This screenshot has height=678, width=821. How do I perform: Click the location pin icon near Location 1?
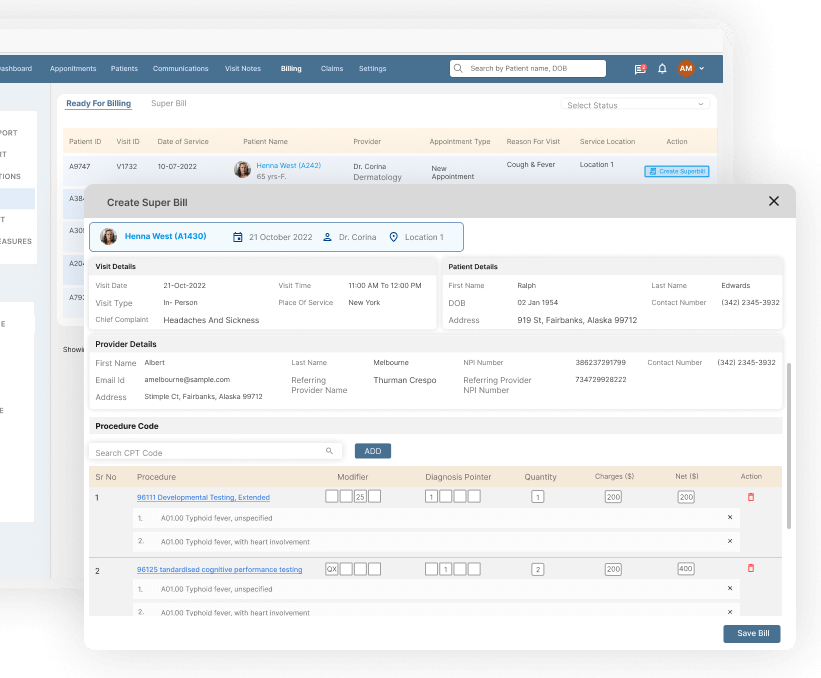tap(393, 237)
